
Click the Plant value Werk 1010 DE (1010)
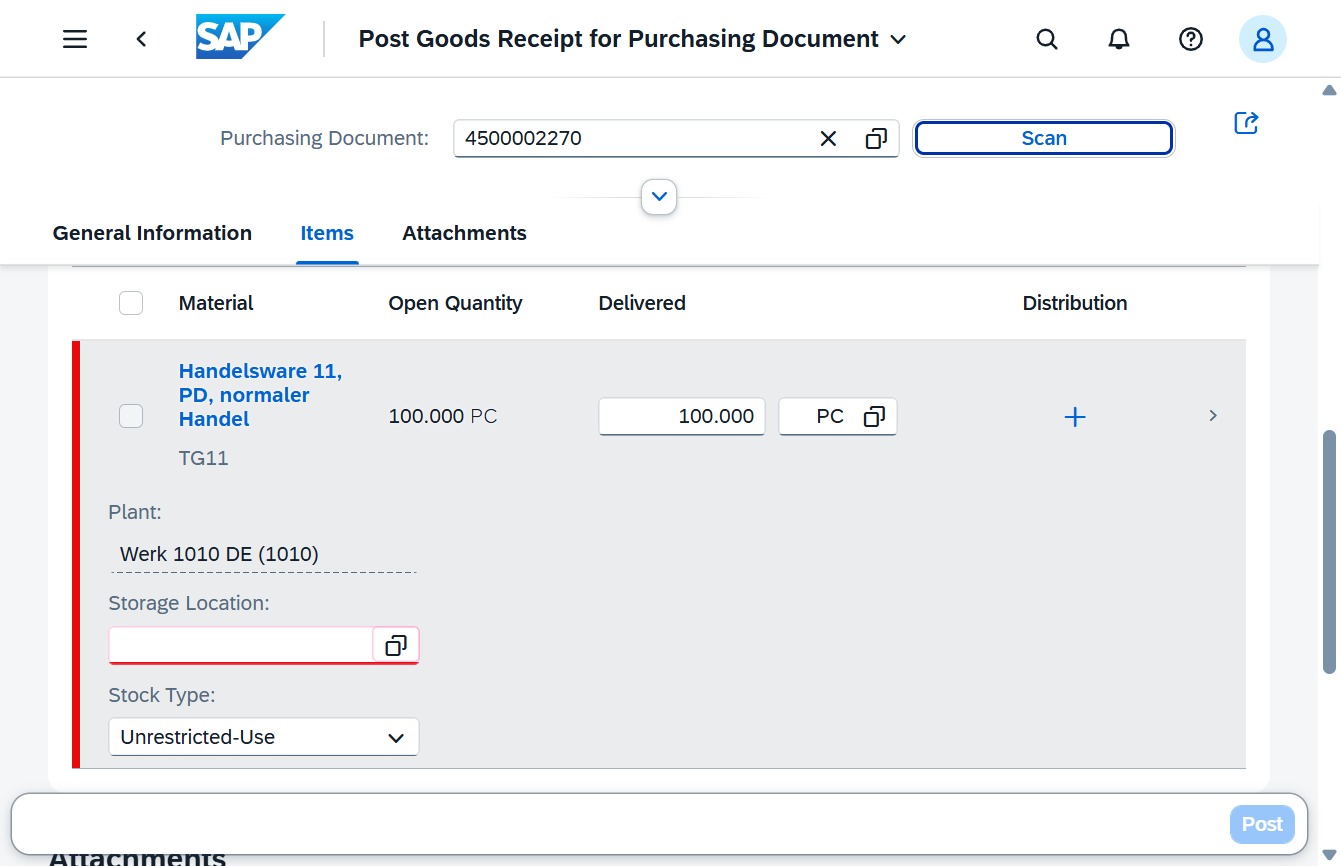point(219,554)
